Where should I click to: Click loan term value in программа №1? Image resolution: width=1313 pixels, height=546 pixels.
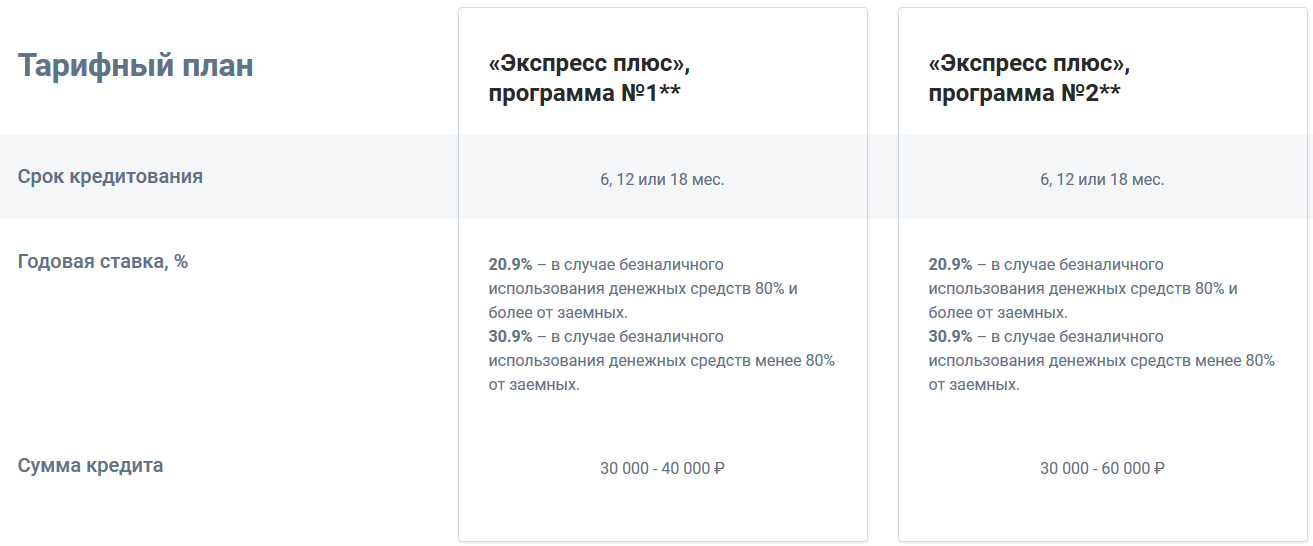point(662,180)
